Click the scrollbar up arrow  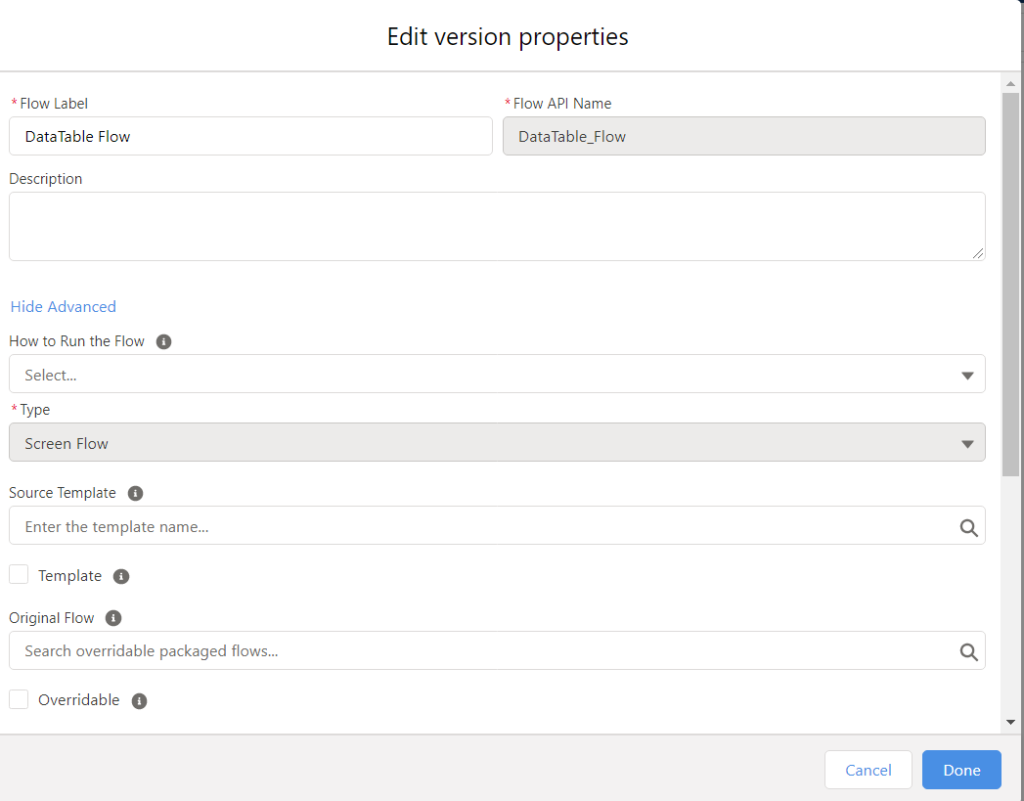point(1011,85)
